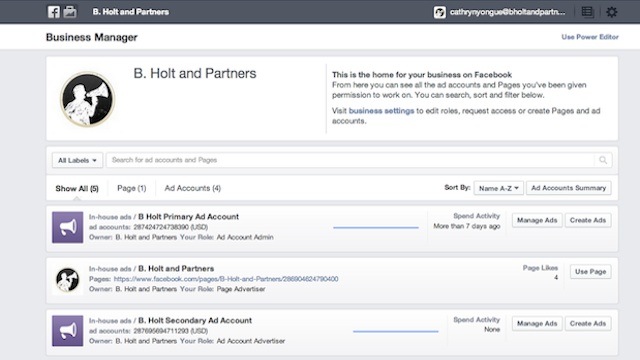Focus the search ad accounts and Pages field
The width and height of the screenshot is (640, 360).
pyautogui.click(x=350, y=160)
